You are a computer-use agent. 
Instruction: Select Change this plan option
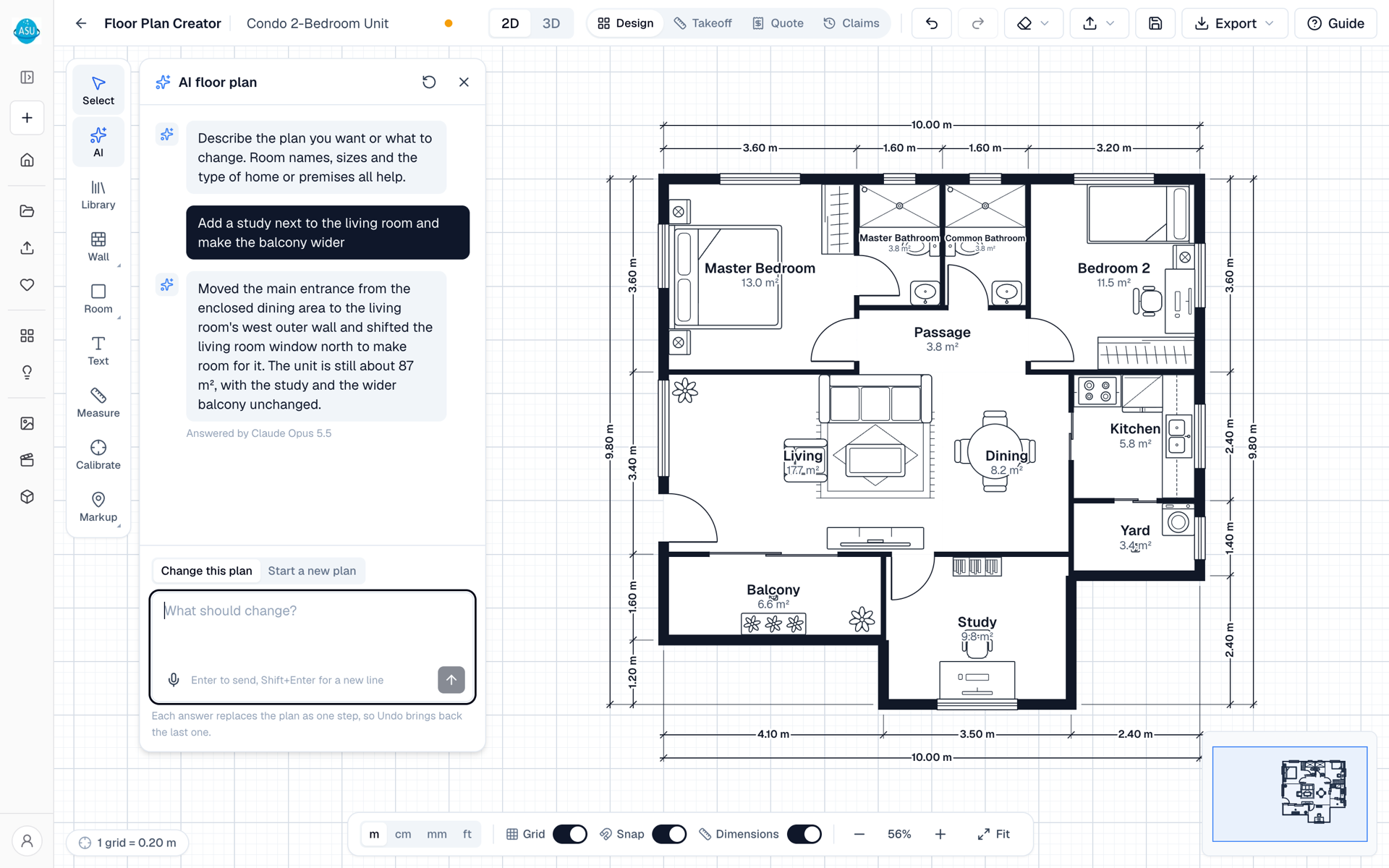[x=206, y=571]
